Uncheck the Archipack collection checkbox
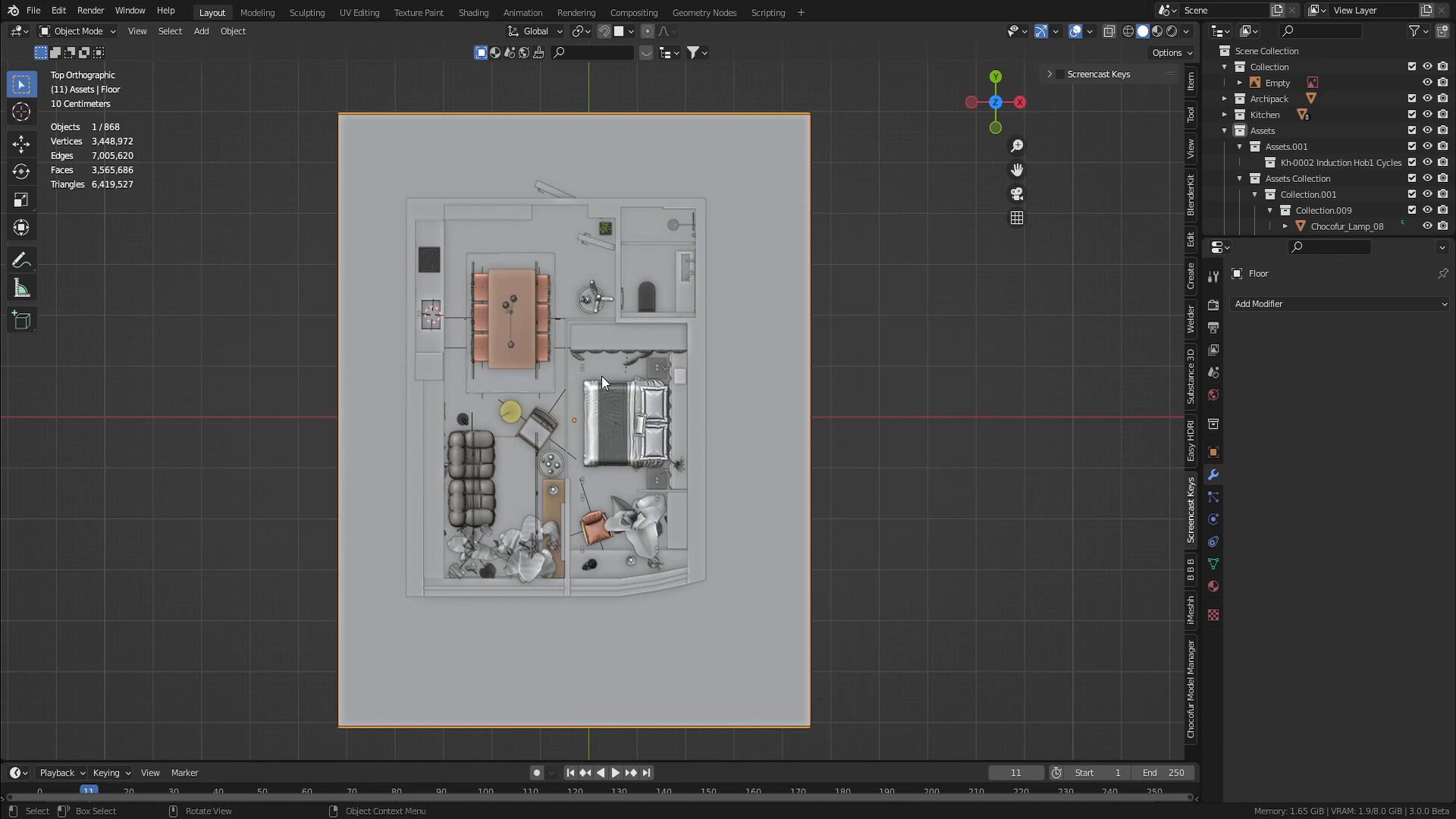The height and width of the screenshot is (819, 1456). point(1412,99)
